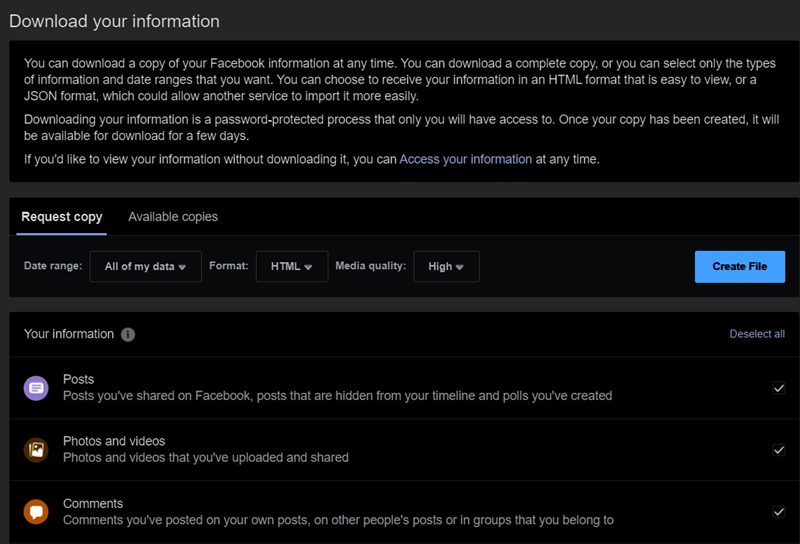Open the Format HTML dropdown

pos(292,266)
